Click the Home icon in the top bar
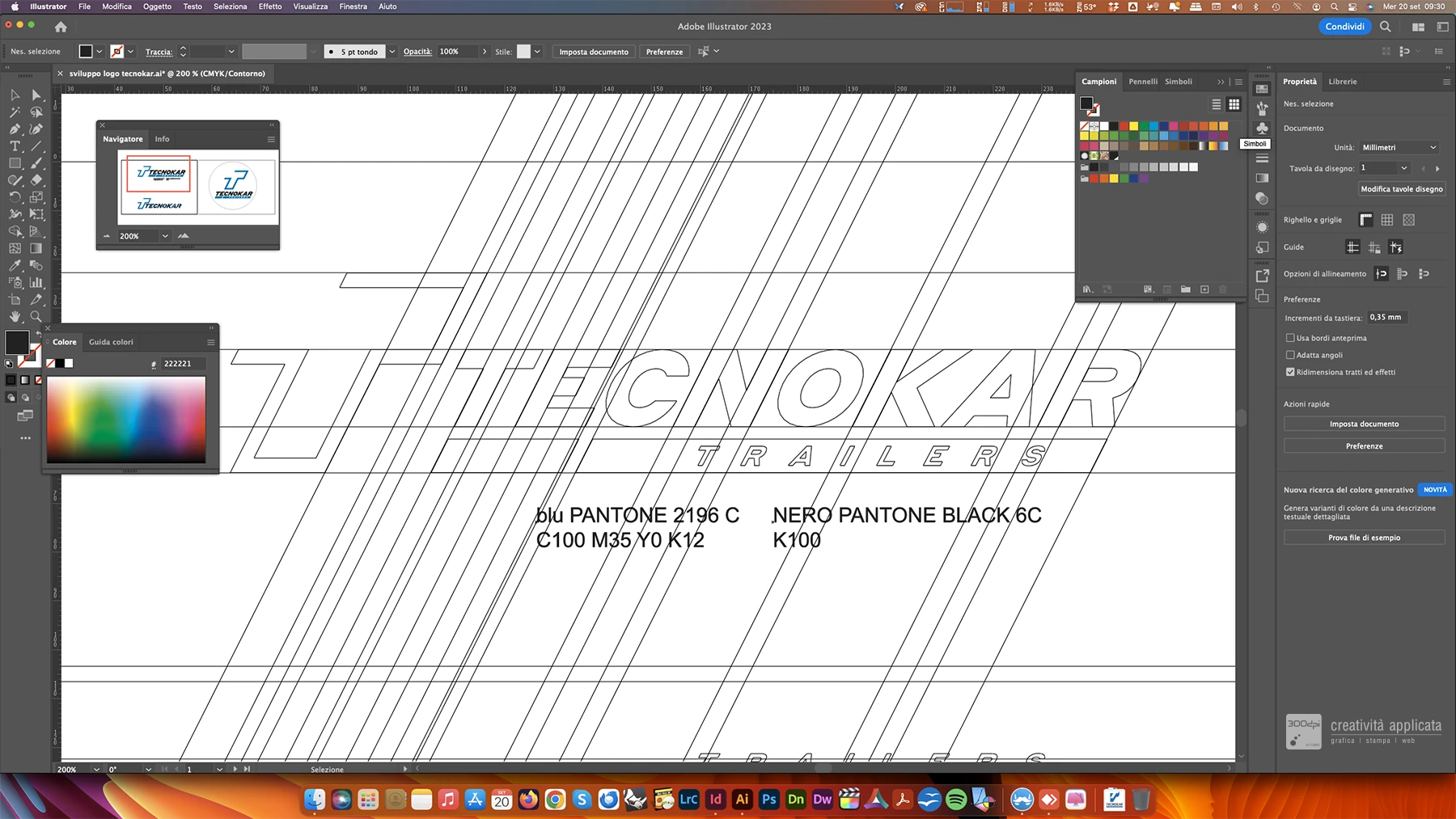 click(61, 27)
